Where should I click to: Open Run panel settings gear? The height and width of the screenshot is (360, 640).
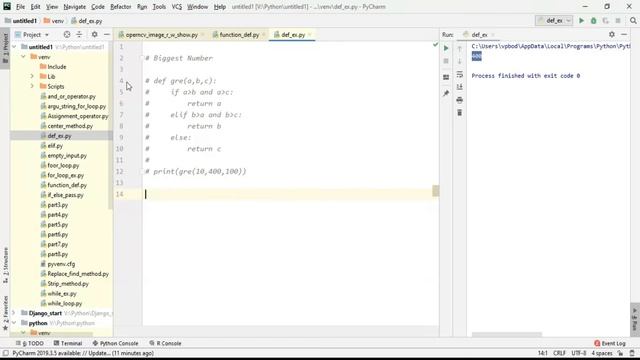612,35
